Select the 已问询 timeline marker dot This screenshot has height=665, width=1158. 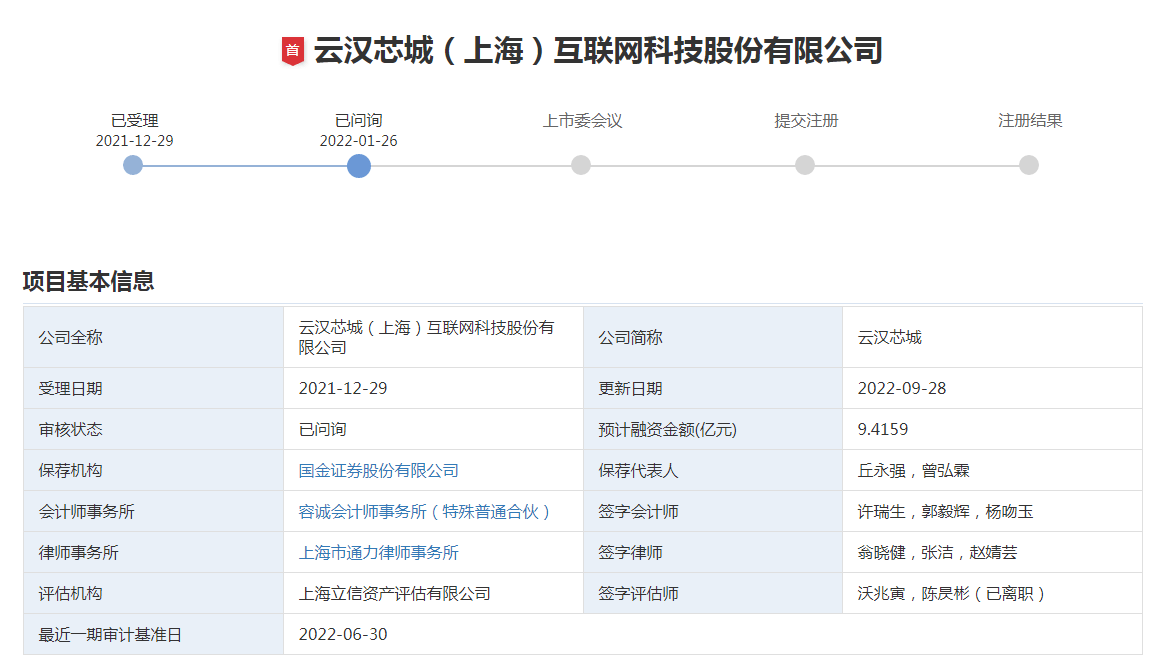click(x=359, y=166)
